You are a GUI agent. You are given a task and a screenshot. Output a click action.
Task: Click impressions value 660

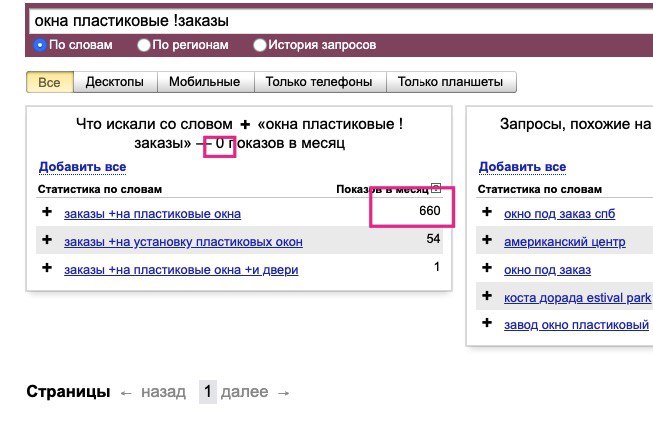[x=430, y=211]
